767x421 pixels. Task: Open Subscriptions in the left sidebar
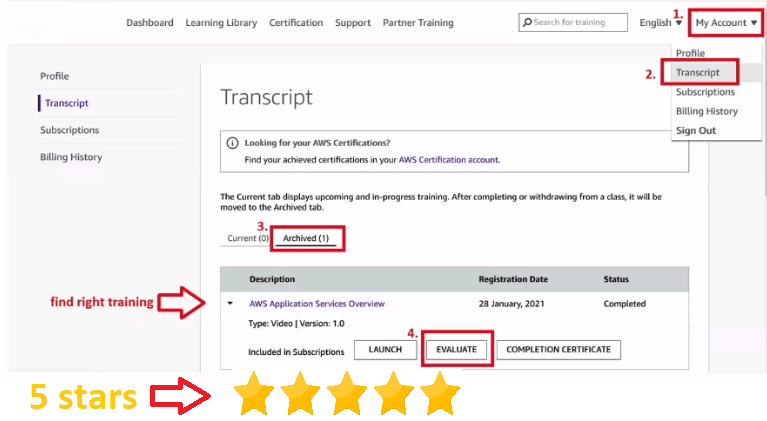click(69, 130)
